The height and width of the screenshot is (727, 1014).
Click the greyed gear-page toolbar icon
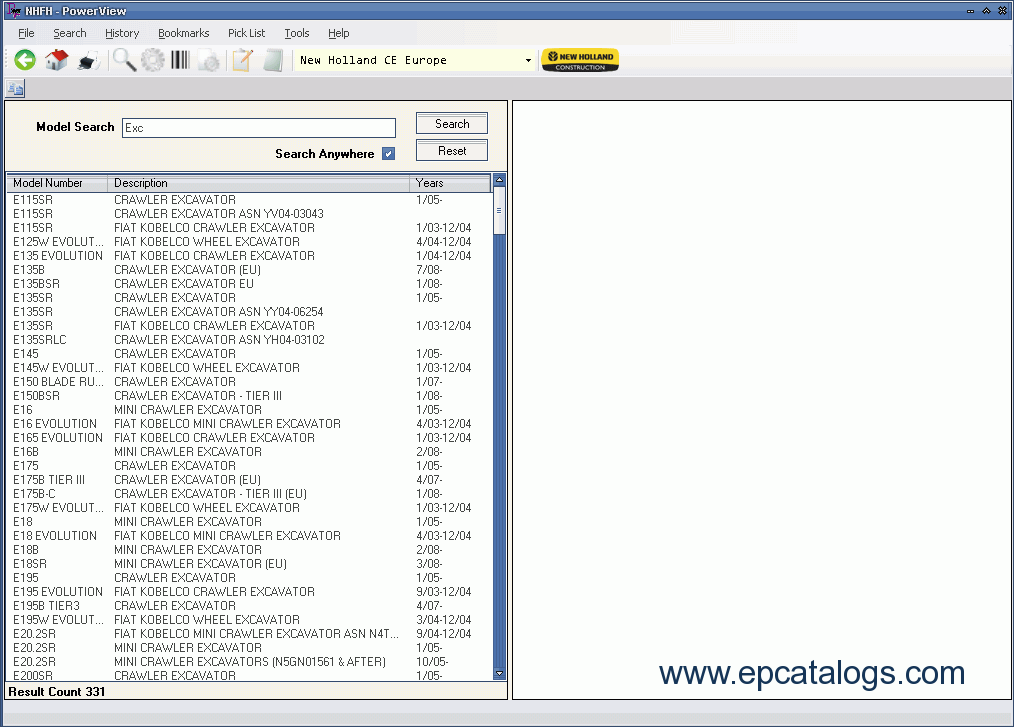209,61
